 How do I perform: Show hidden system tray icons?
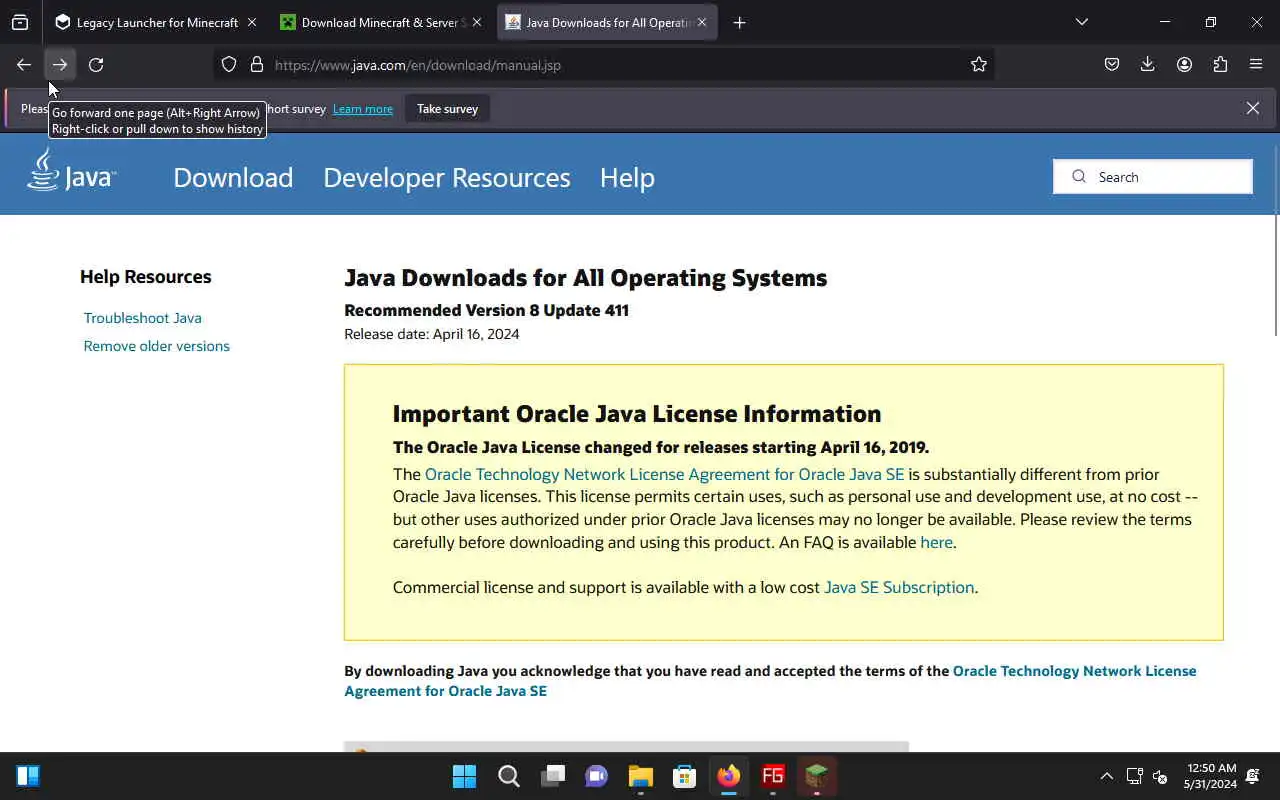click(x=1106, y=776)
